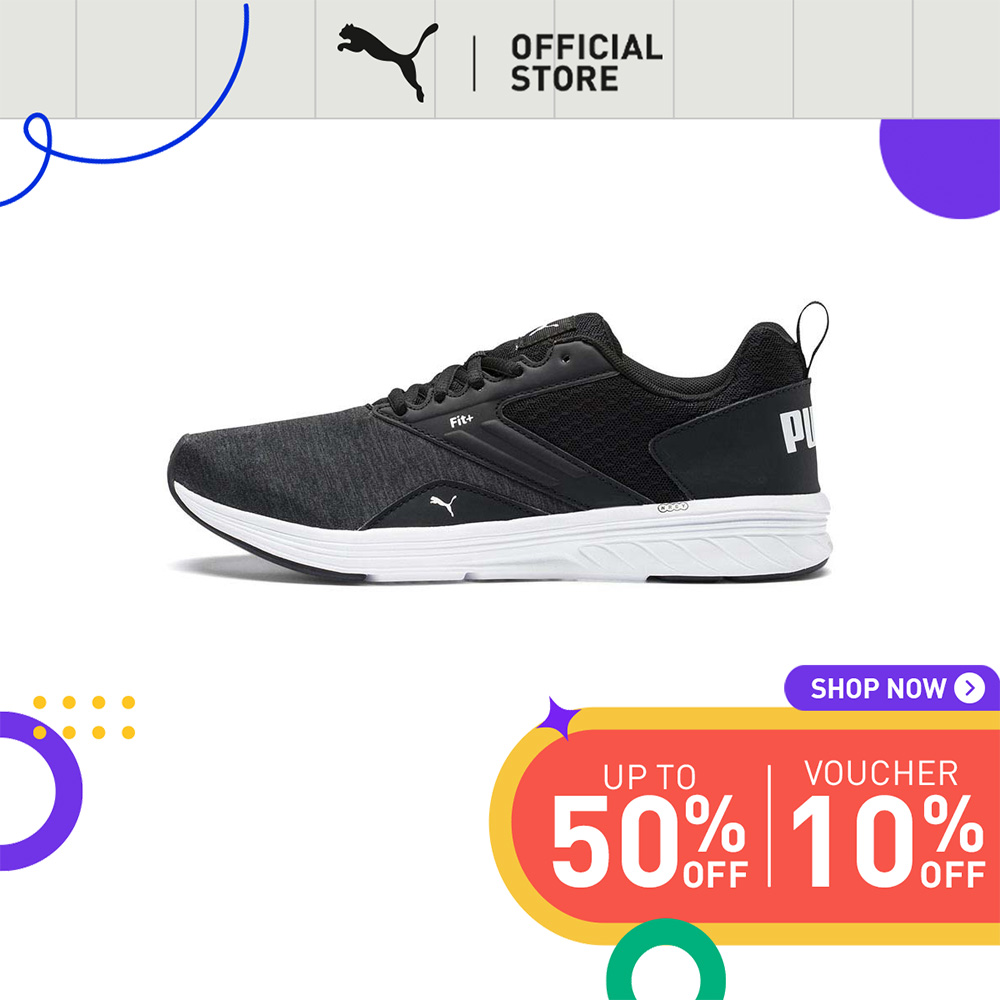Click the arrow icon in SHOP NOW
The width and height of the screenshot is (1000, 1000).
tap(969, 688)
